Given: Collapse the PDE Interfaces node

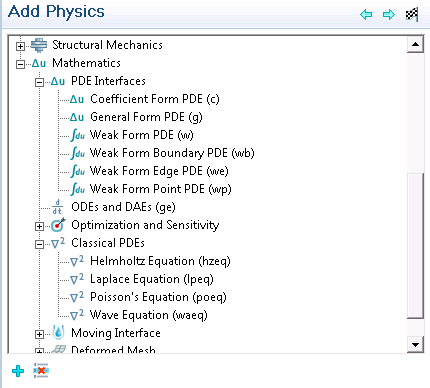Looking at the screenshot, I should [x=39, y=82].
